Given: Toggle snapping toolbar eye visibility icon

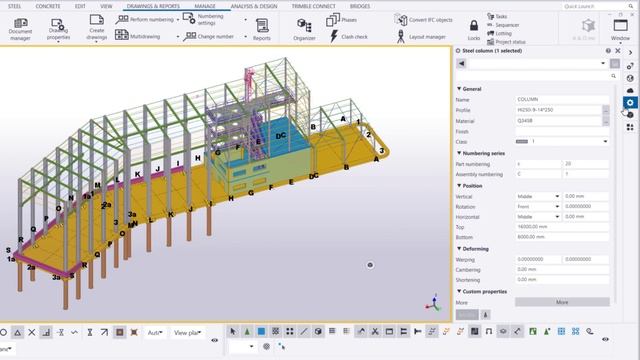Looking at the screenshot, I should [215, 340].
